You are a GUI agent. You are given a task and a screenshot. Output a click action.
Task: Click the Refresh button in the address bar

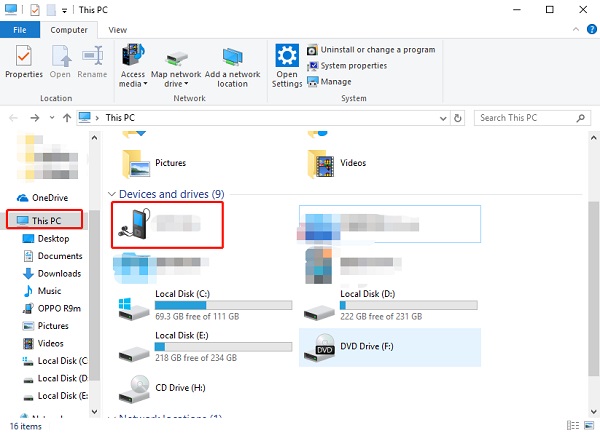(458, 118)
